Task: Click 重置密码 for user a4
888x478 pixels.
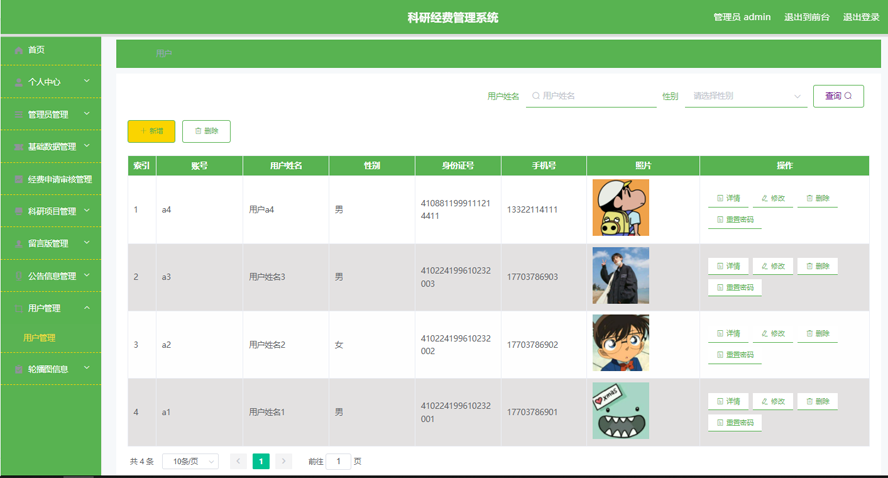Action: pyautogui.click(x=735, y=220)
